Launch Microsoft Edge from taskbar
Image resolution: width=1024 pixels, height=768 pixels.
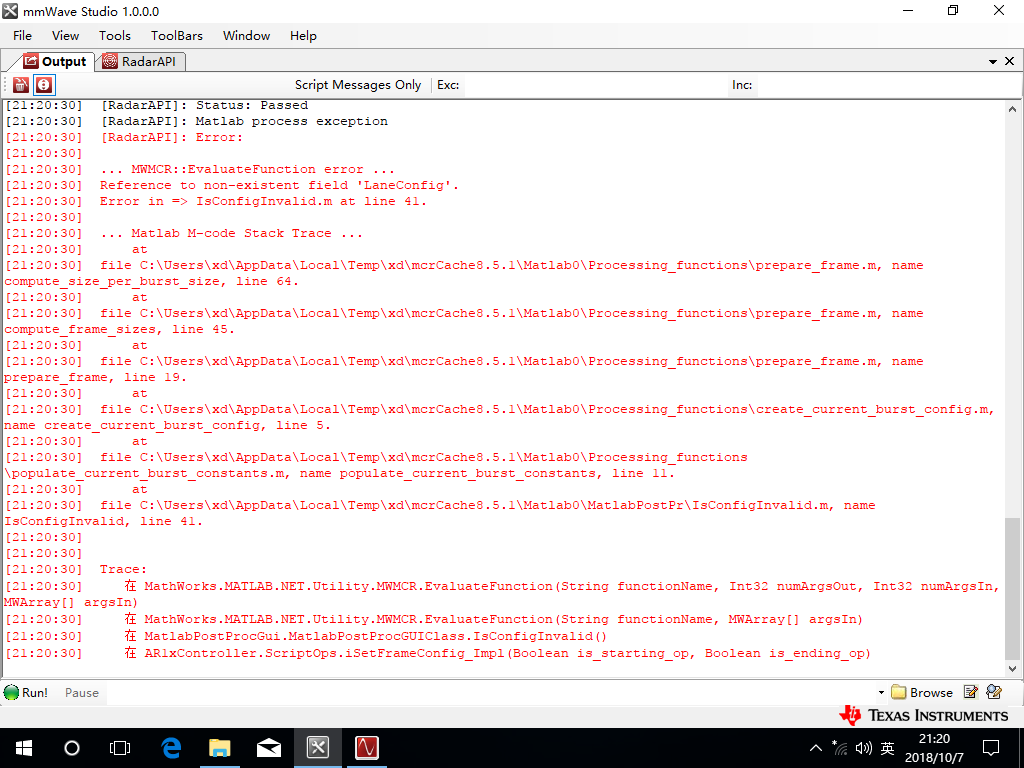(x=171, y=748)
